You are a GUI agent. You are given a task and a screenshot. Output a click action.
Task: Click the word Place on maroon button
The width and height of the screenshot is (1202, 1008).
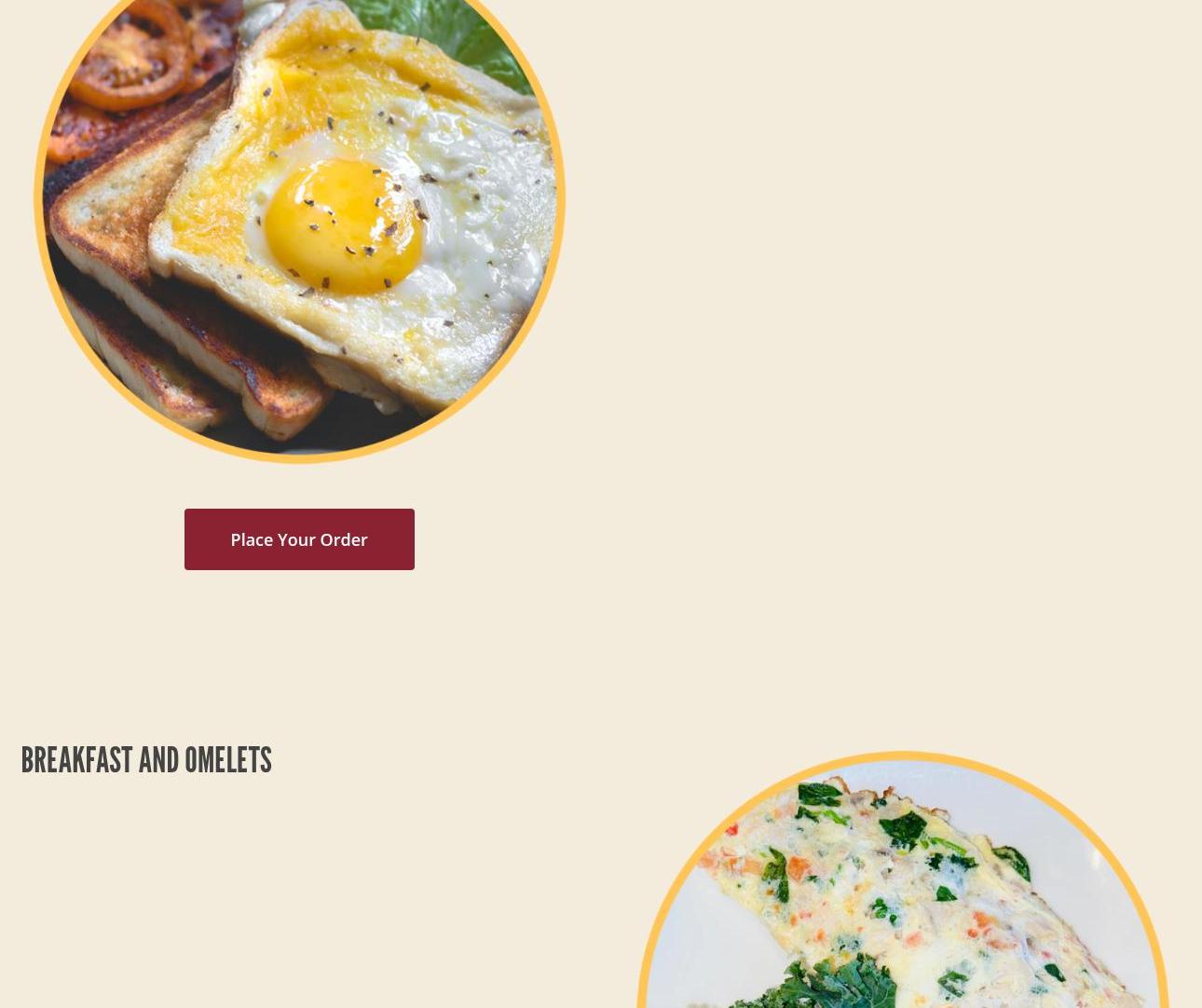(x=252, y=539)
